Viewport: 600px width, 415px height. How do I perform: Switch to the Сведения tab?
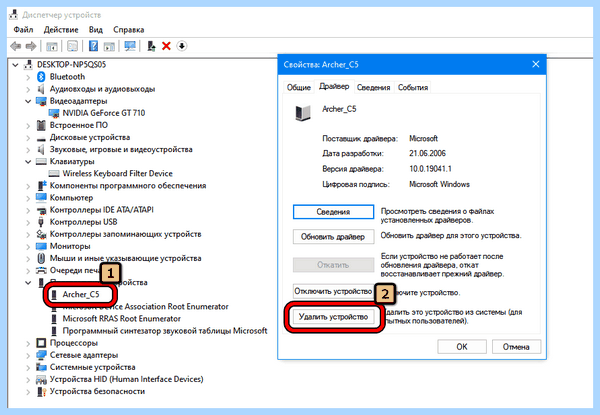click(x=373, y=88)
